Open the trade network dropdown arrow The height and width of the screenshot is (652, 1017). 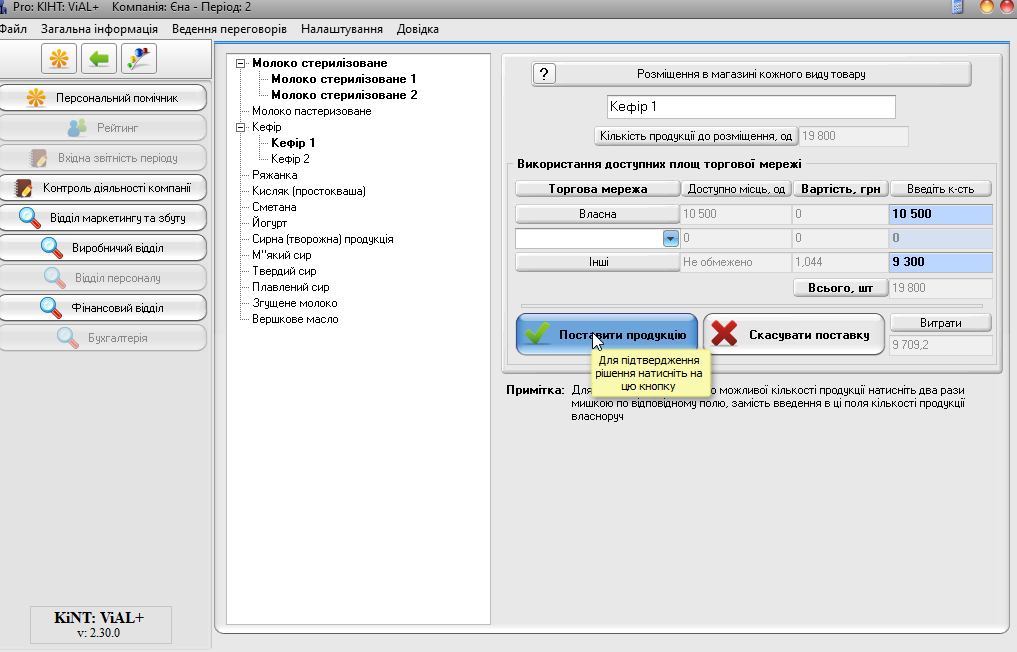click(671, 239)
